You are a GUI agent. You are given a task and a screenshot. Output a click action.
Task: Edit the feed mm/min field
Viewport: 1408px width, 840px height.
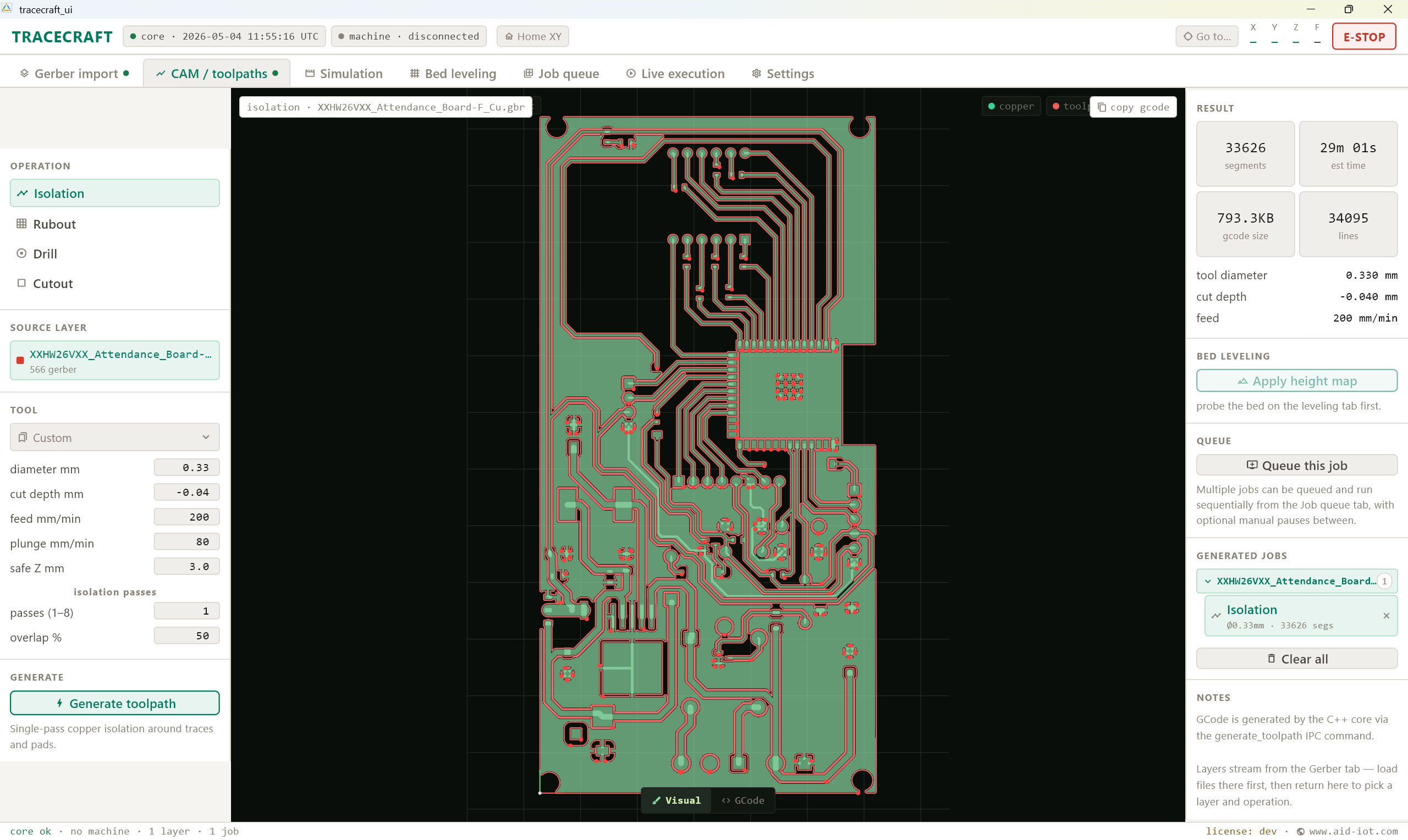pos(186,517)
